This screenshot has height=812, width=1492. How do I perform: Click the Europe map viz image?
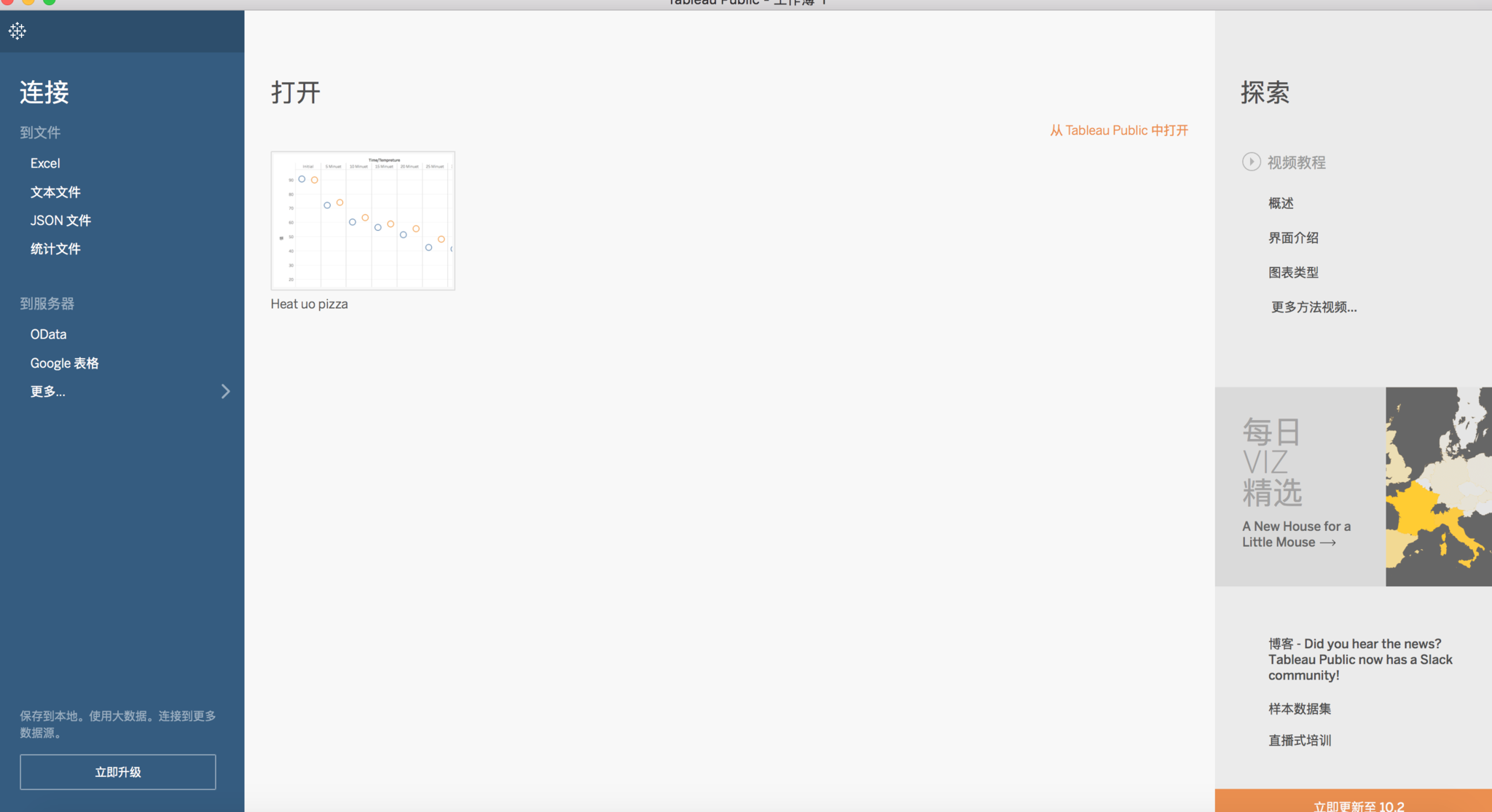[1438, 486]
